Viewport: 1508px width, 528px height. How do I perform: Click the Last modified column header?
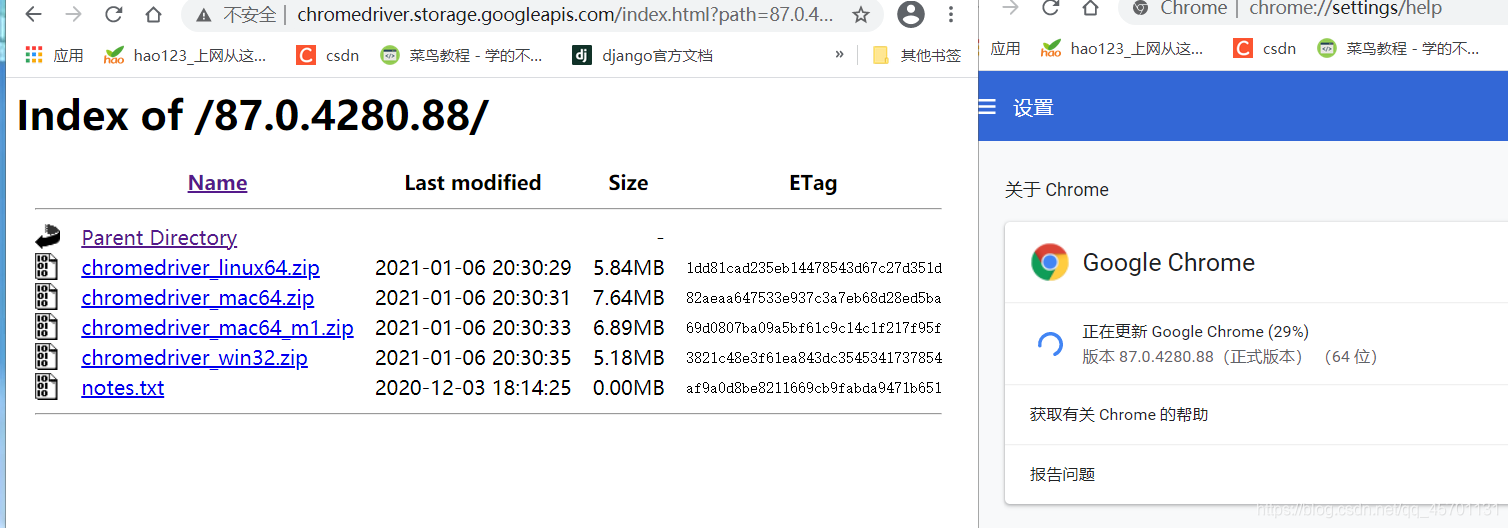473,183
